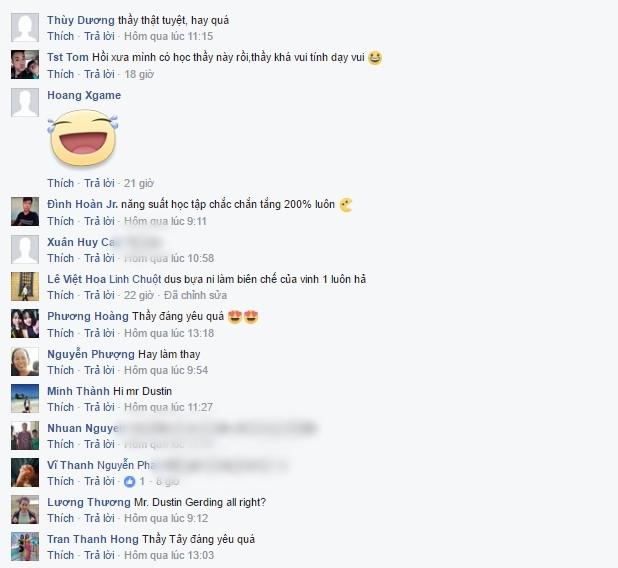Screen dimensions: 618x568
Task: Click Phương Hoàng's profile photo
Action: [25, 324]
